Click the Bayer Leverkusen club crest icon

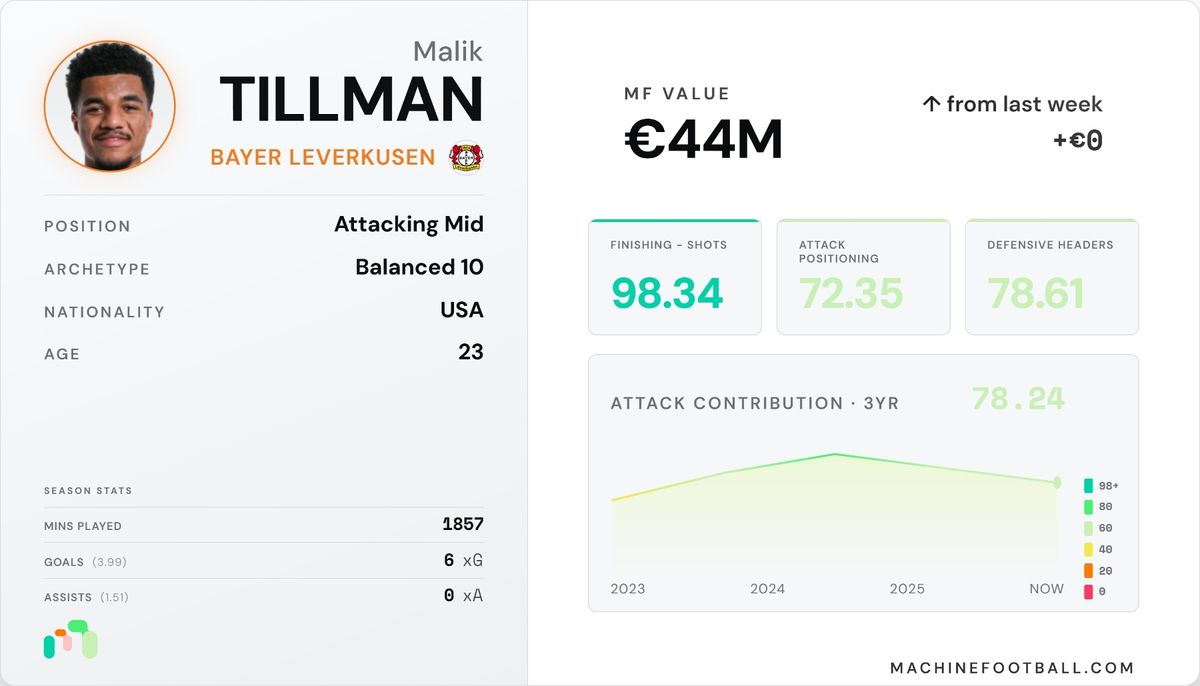466,157
